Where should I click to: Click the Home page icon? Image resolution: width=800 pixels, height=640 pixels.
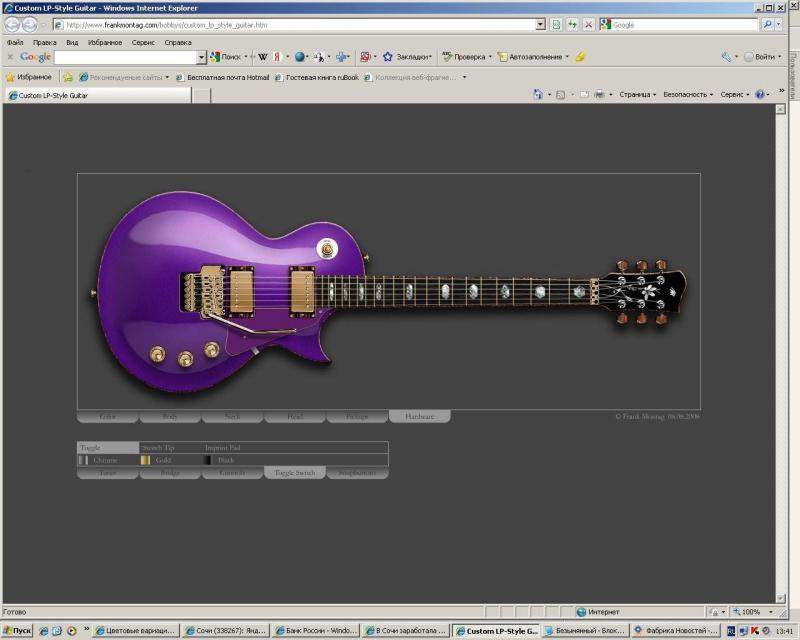pos(538,95)
